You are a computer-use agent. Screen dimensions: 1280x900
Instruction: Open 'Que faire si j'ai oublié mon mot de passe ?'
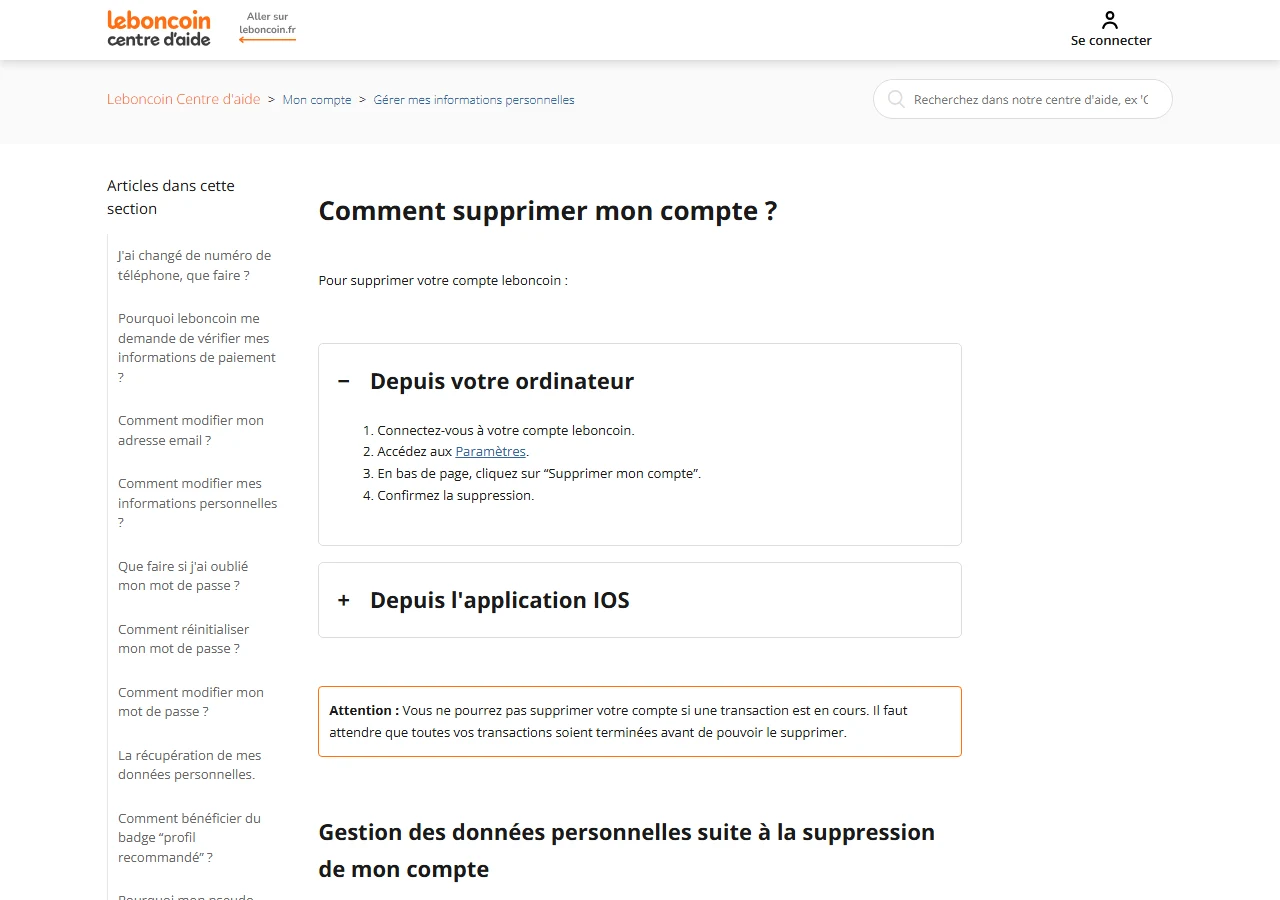click(x=183, y=576)
